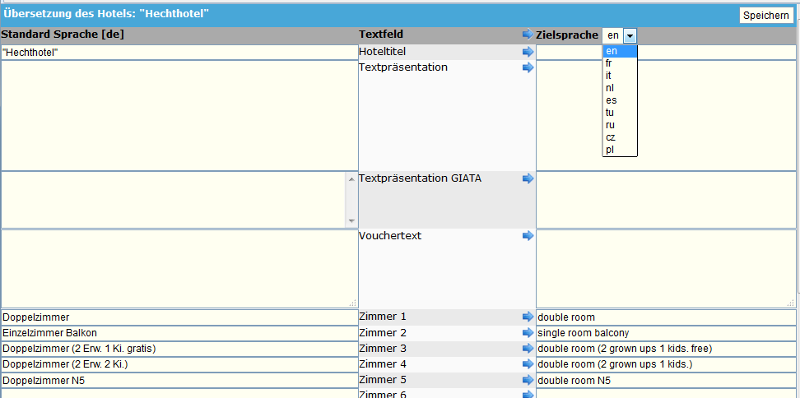Image resolution: width=800 pixels, height=398 pixels.
Task: Click the copy arrow next to Textpräsentation
Action: click(x=528, y=67)
